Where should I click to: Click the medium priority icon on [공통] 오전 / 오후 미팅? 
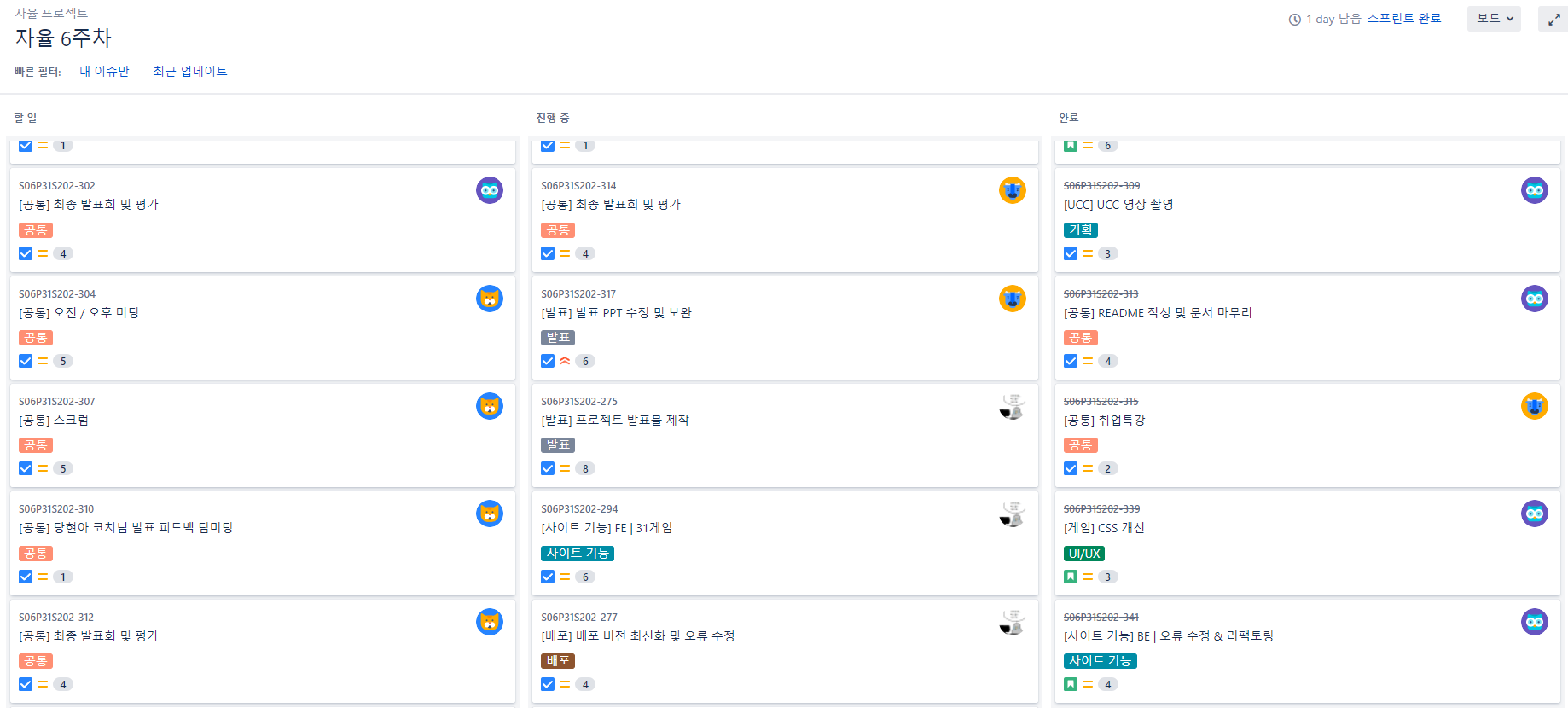point(43,361)
